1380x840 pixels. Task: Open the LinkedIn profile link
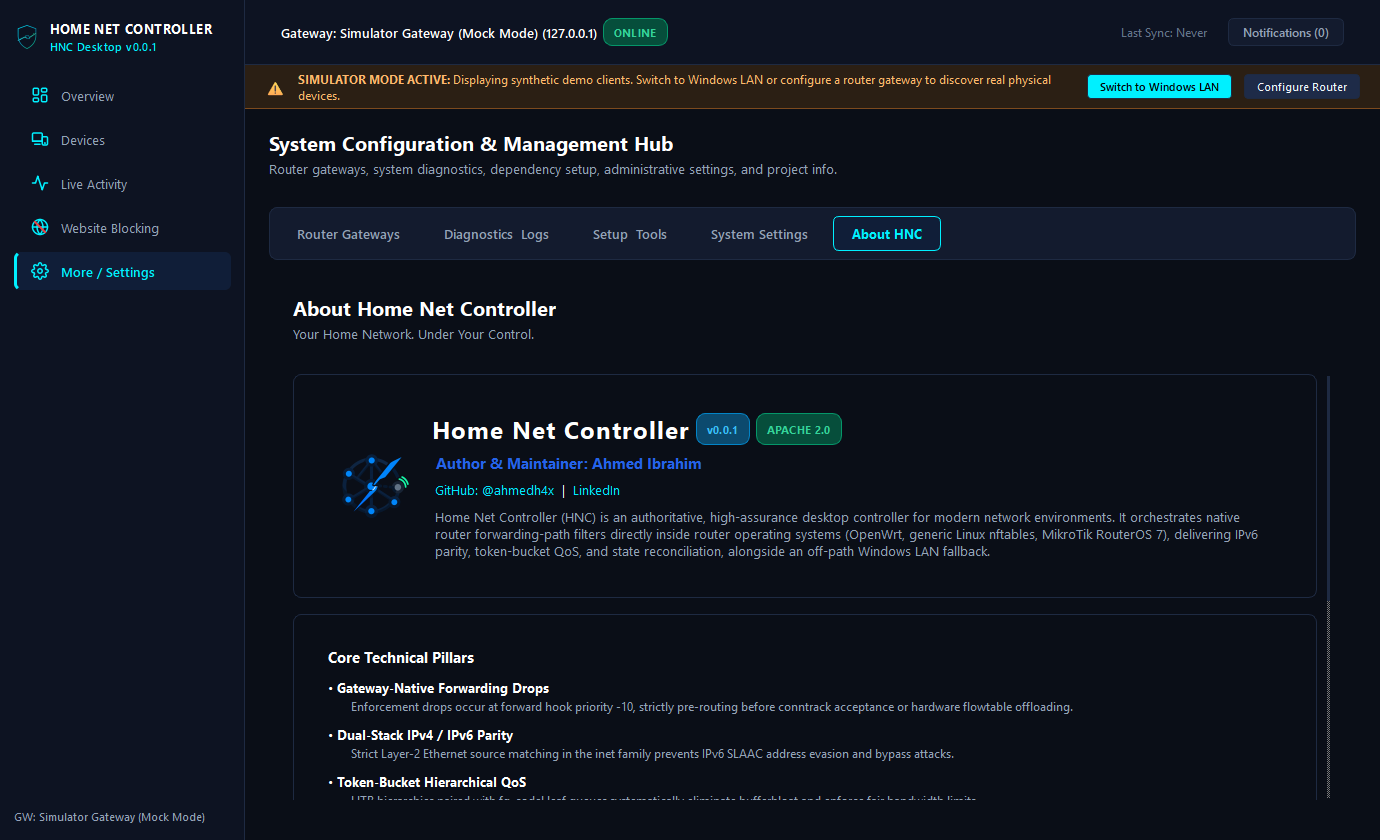point(596,490)
